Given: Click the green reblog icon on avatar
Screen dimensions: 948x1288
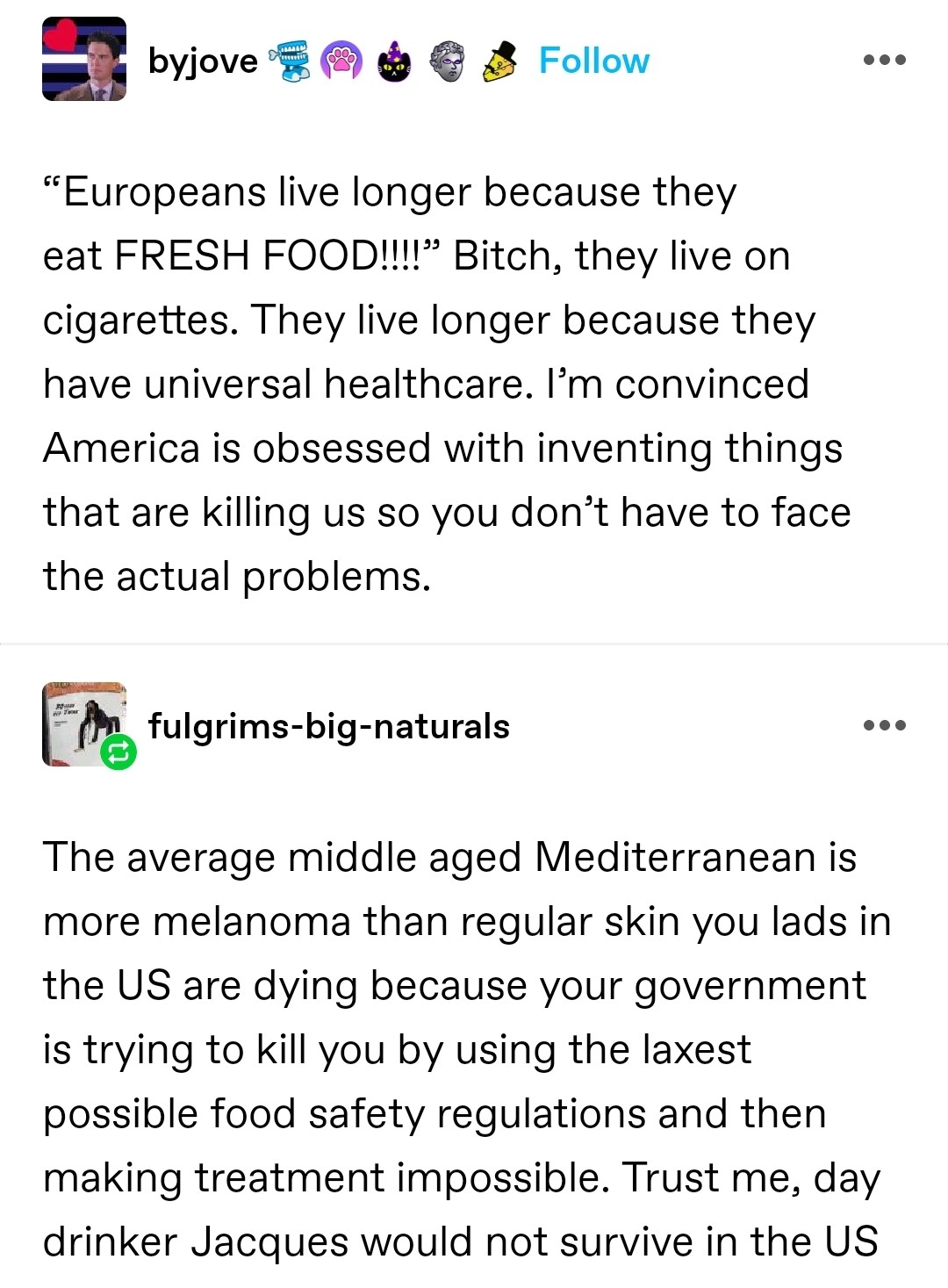Looking at the screenshot, I should point(118,752).
